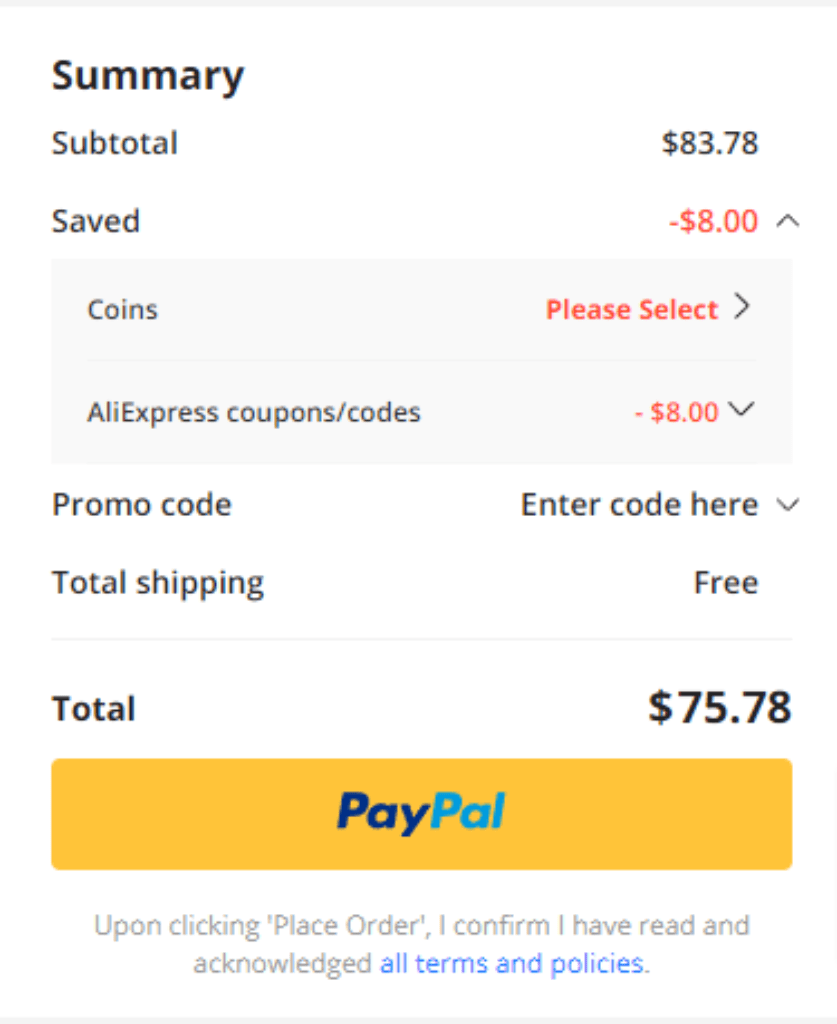The height and width of the screenshot is (1024, 837).
Task: Expand the AliExpress coupons/codes chevron
Action: 742,409
